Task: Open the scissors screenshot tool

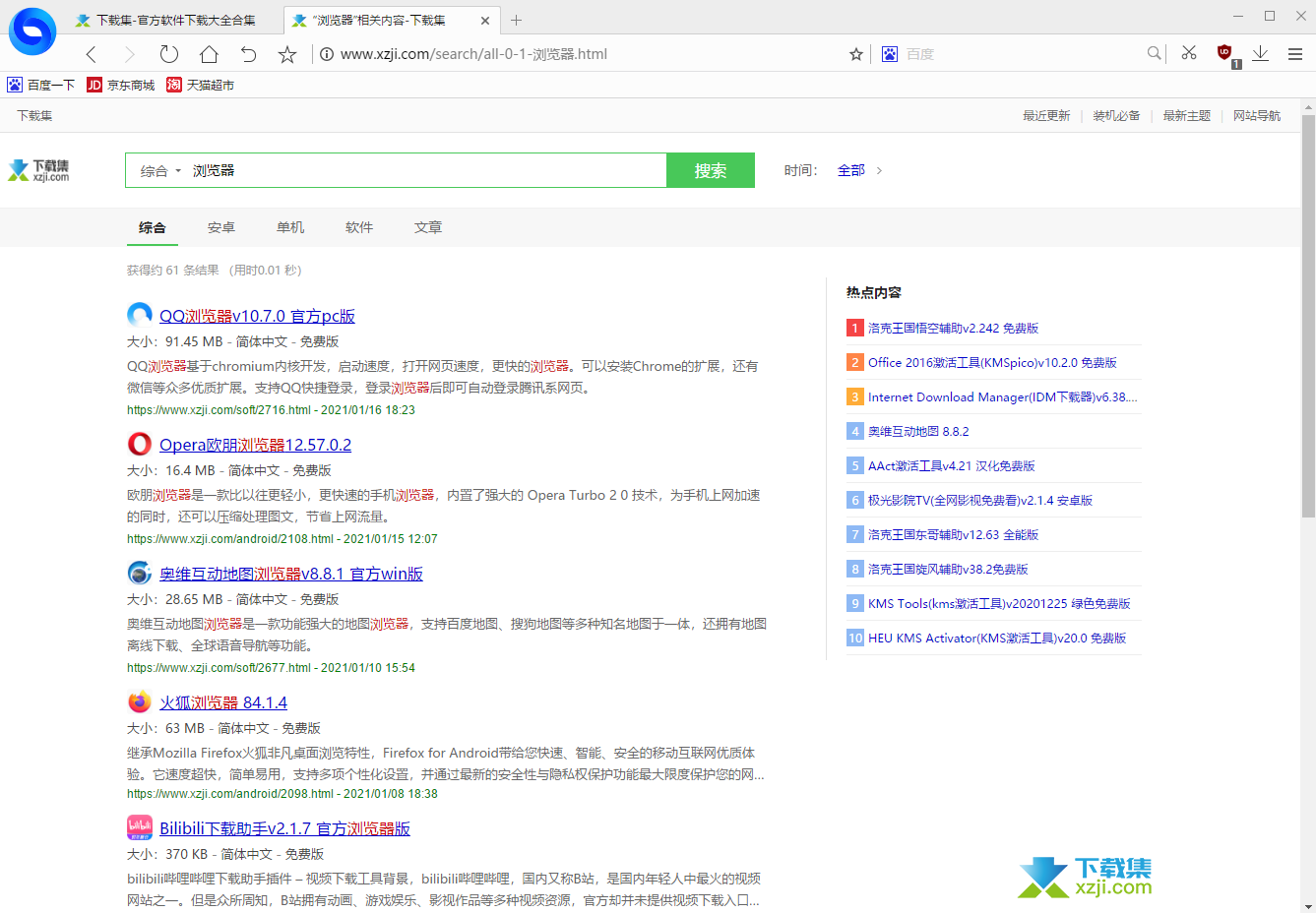Action: pyautogui.click(x=1189, y=53)
